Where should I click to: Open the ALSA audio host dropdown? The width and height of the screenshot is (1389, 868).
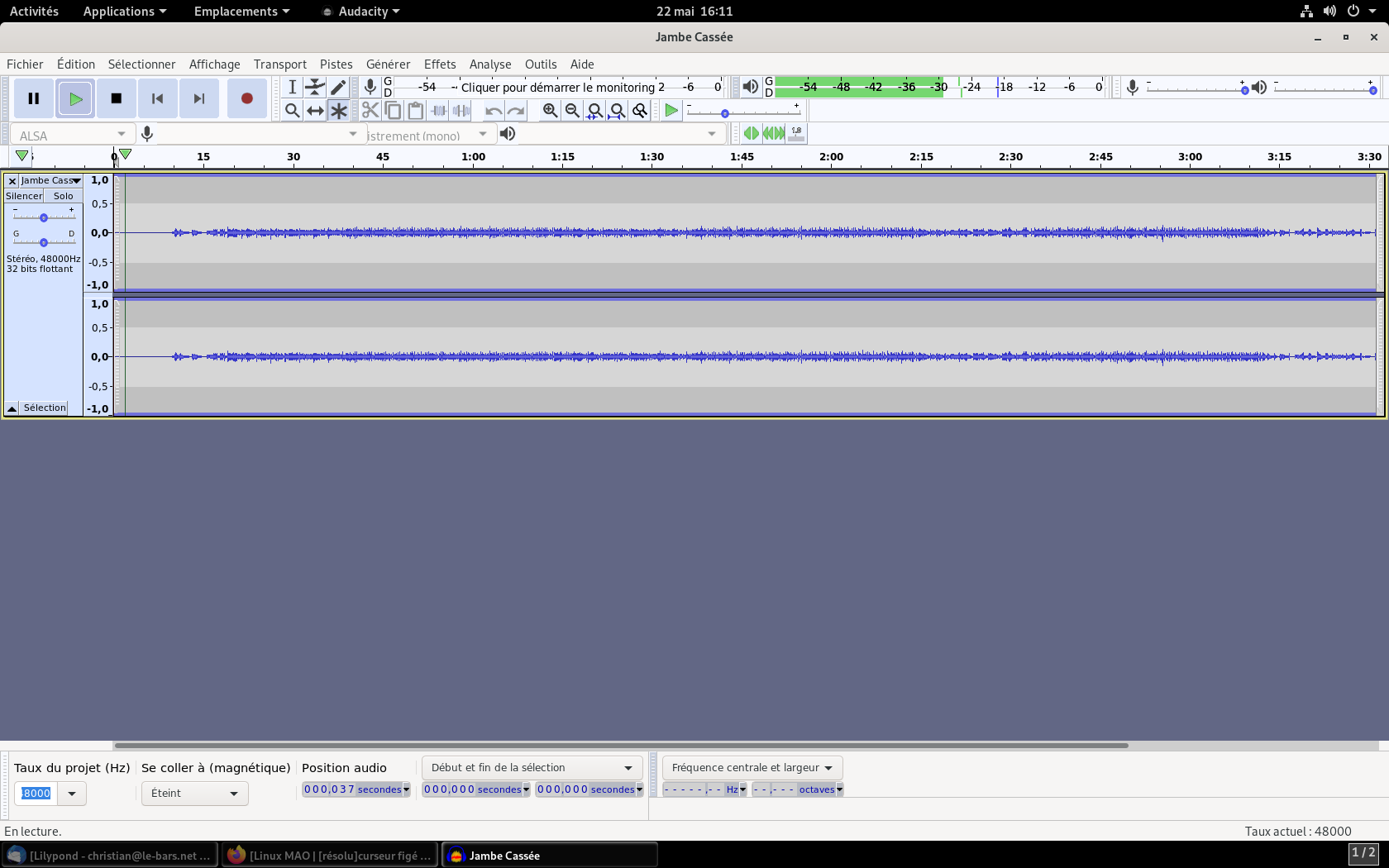[73, 135]
